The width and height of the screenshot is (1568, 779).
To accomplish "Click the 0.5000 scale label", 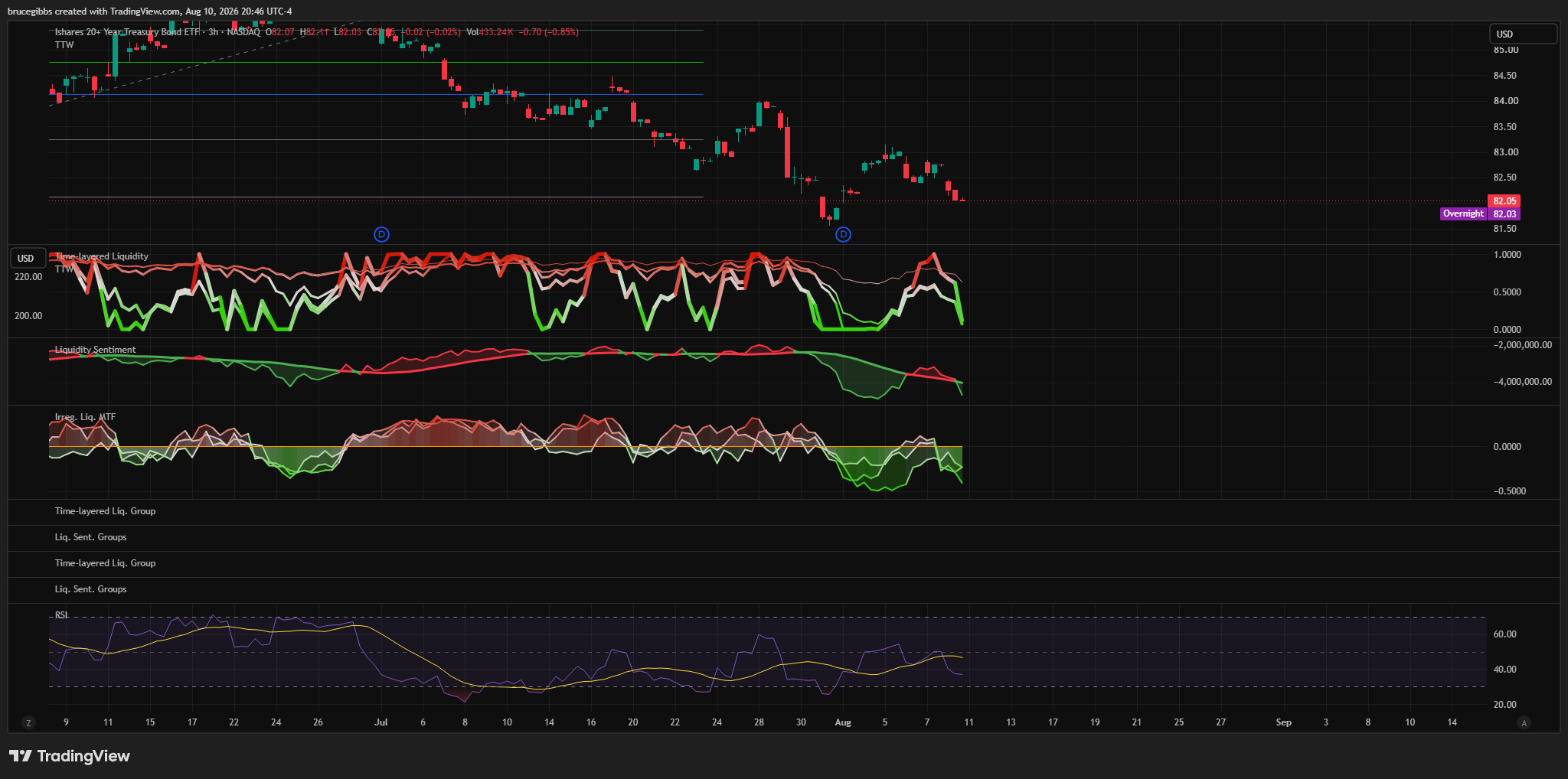I will pos(1508,292).
